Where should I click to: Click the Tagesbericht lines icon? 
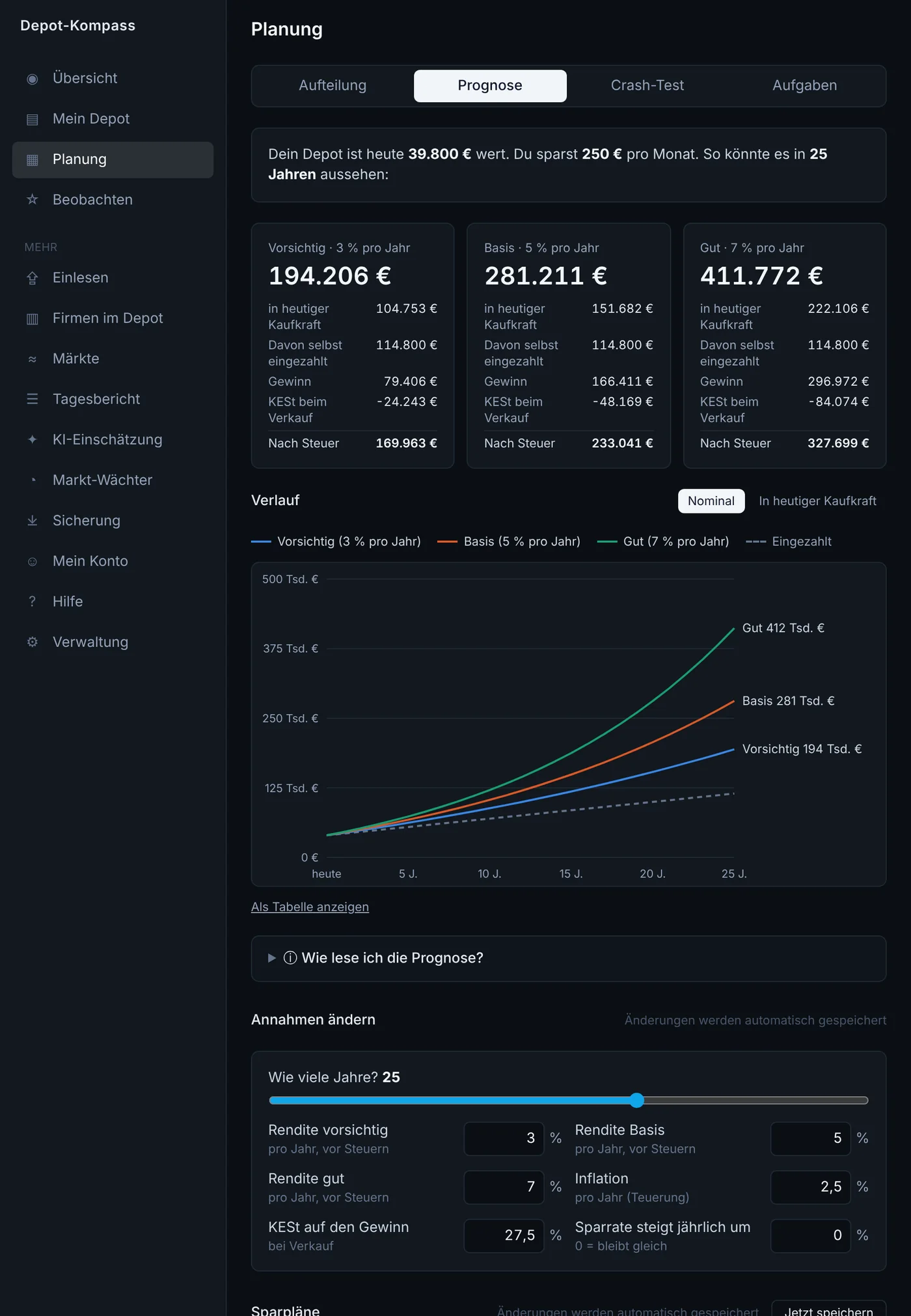[33, 399]
